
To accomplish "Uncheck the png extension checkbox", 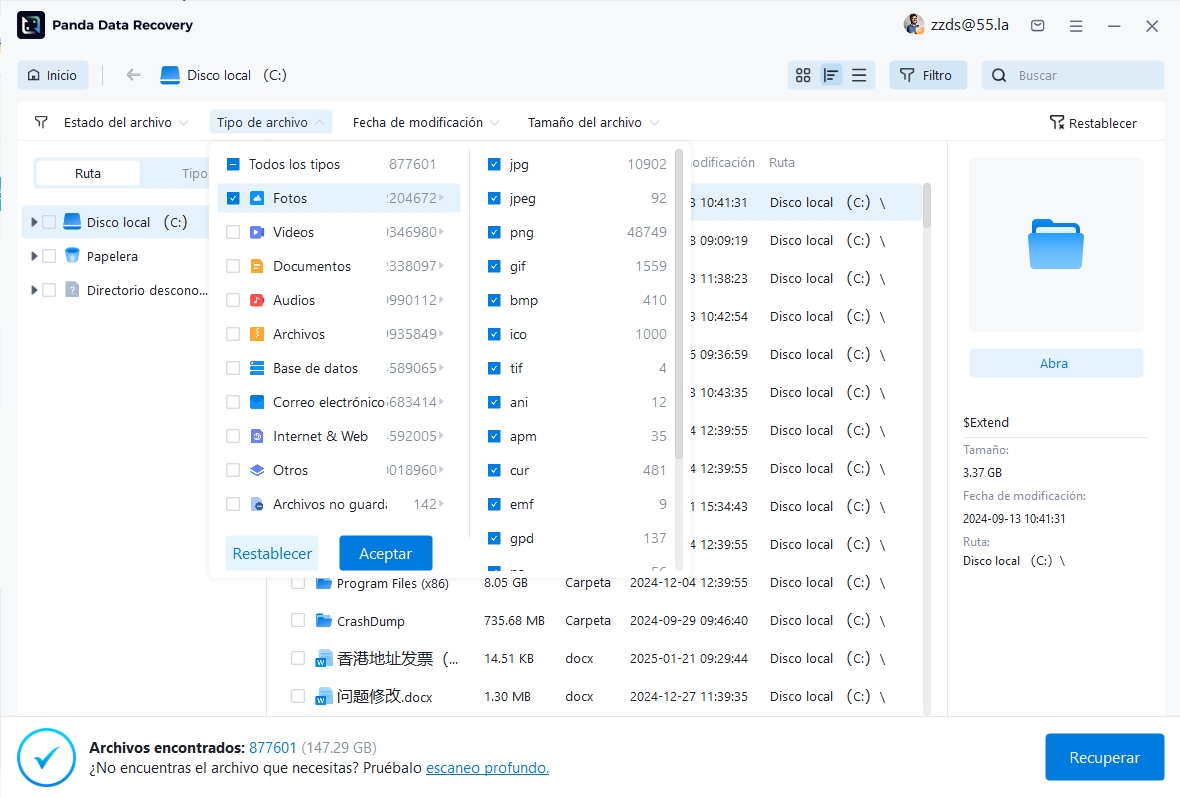I will click(x=494, y=232).
